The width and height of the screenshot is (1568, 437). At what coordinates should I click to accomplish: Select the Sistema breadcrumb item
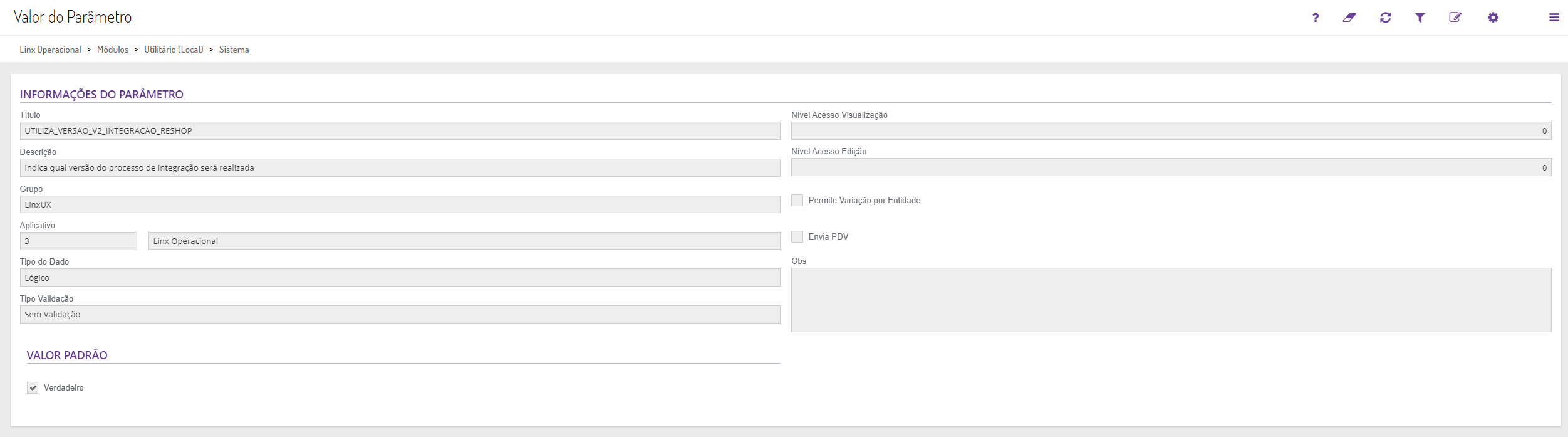234,50
